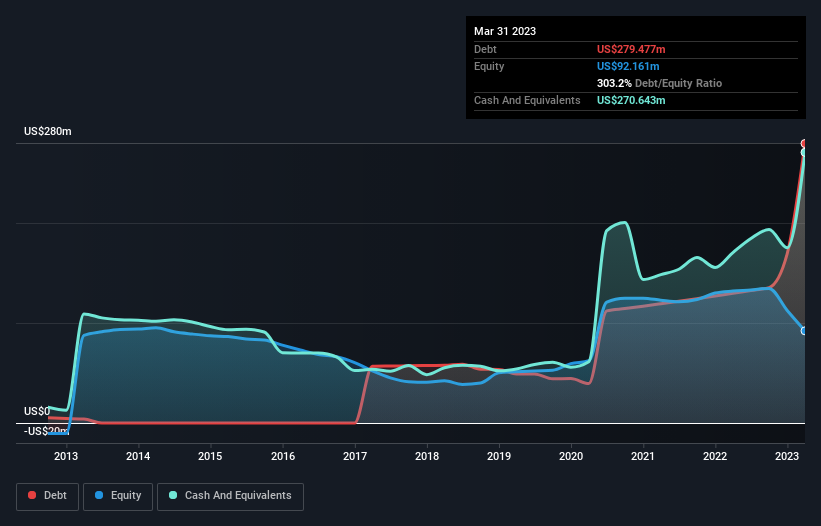This screenshot has width=821, height=526.
Task: Click the US$279.477m debt value
Action: tap(631, 49)
